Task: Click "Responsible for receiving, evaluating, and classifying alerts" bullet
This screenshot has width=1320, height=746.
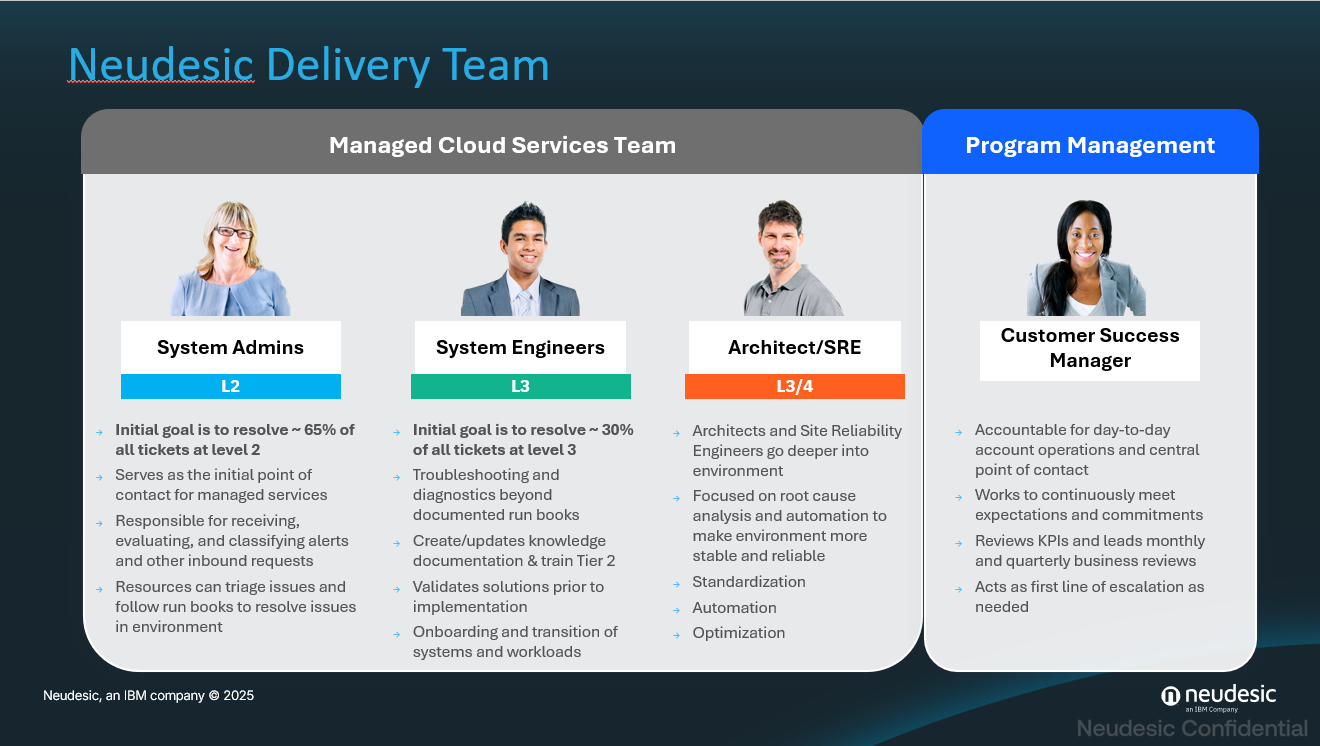Action: (232, 541)
